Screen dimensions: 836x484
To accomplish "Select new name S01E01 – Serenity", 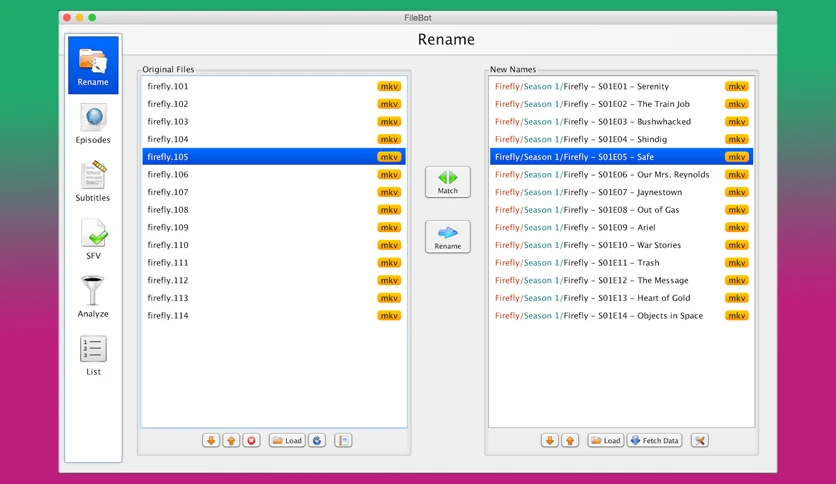I will 621,86.
